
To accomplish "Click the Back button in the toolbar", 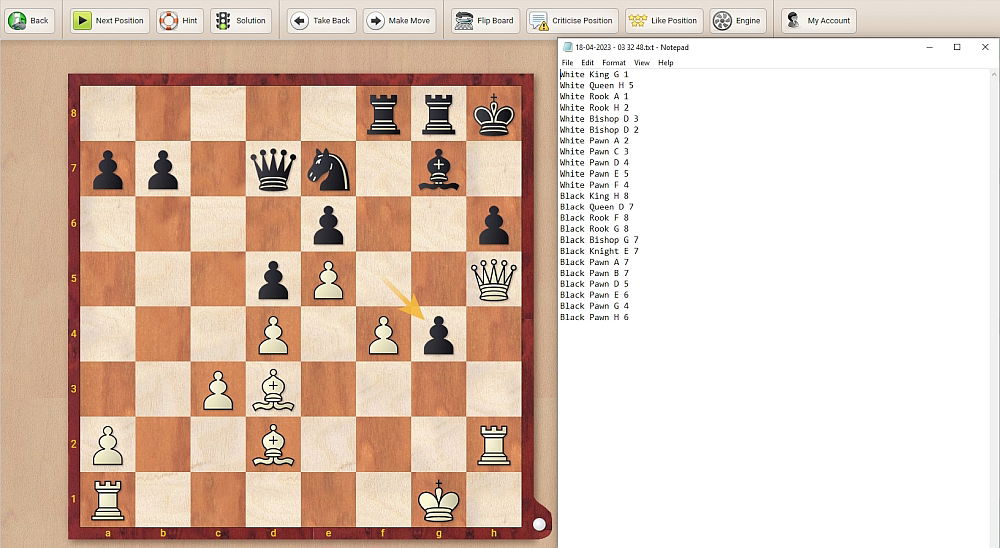I will (x=29, y=20).
